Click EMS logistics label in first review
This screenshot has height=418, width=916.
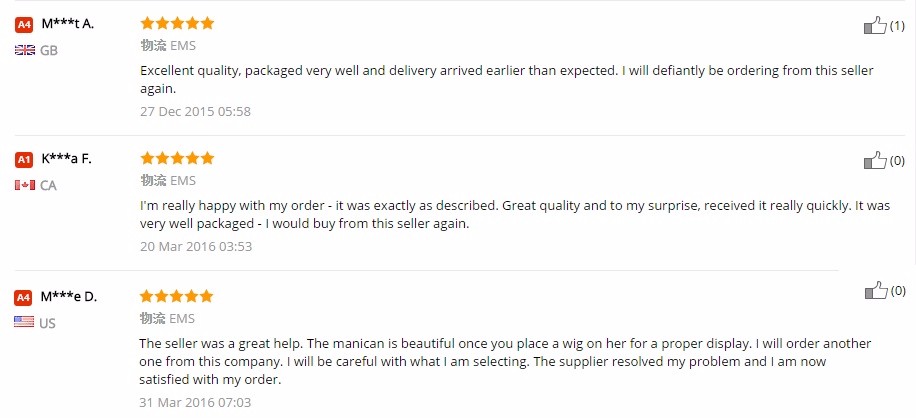point(183,45)
